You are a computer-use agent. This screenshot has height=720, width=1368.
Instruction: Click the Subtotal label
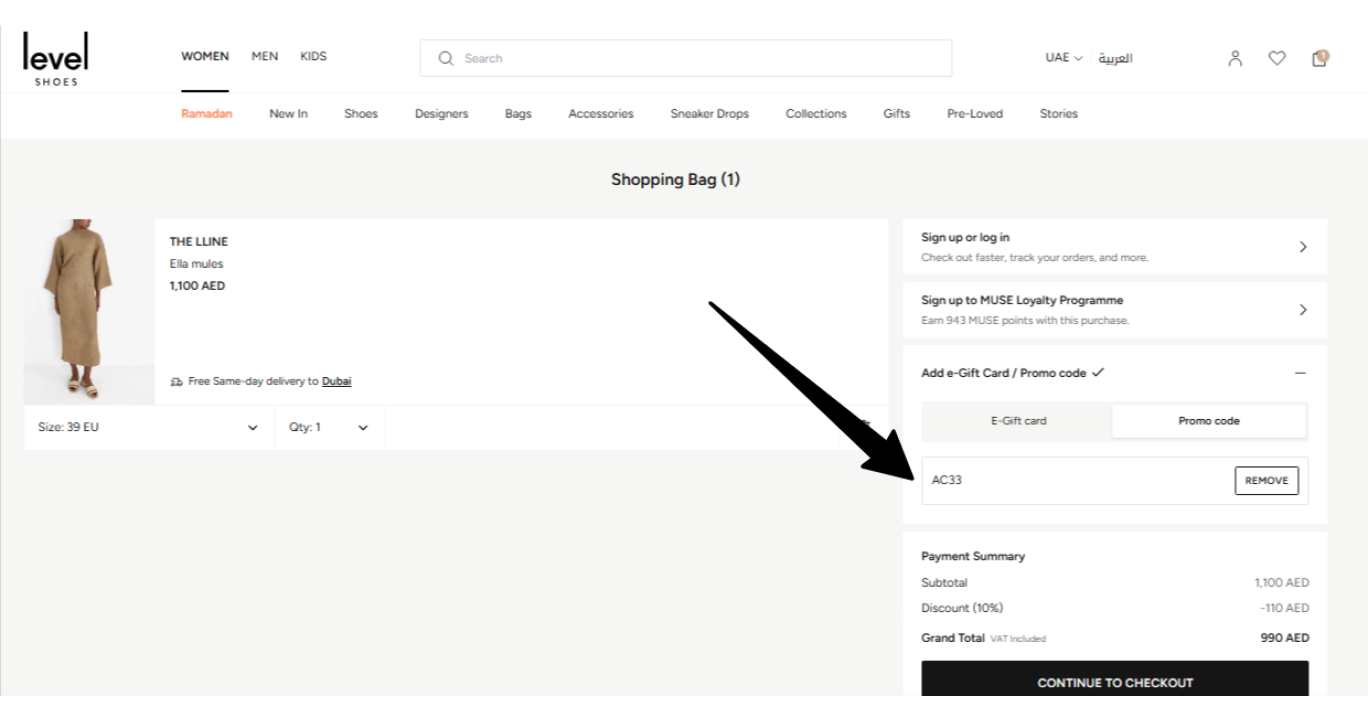[944, 582]
